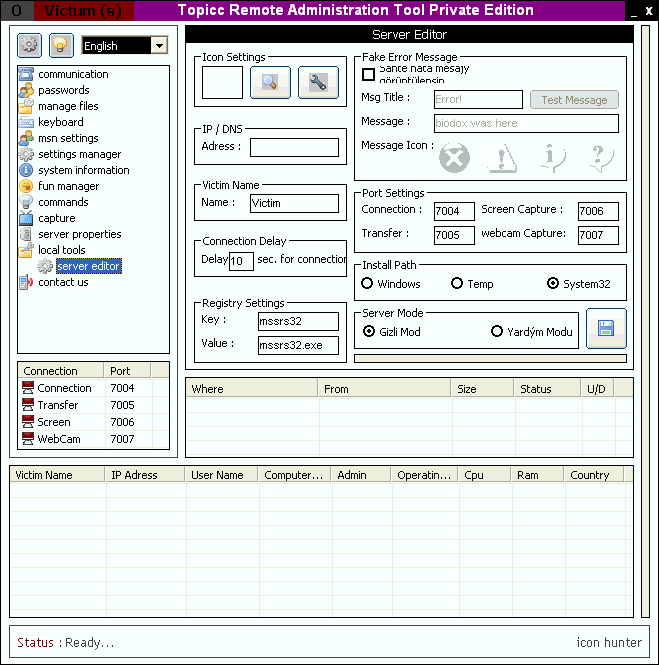Click the gear settings icon at top left
This screenshot has height=665, width=659.
point(29,45)
